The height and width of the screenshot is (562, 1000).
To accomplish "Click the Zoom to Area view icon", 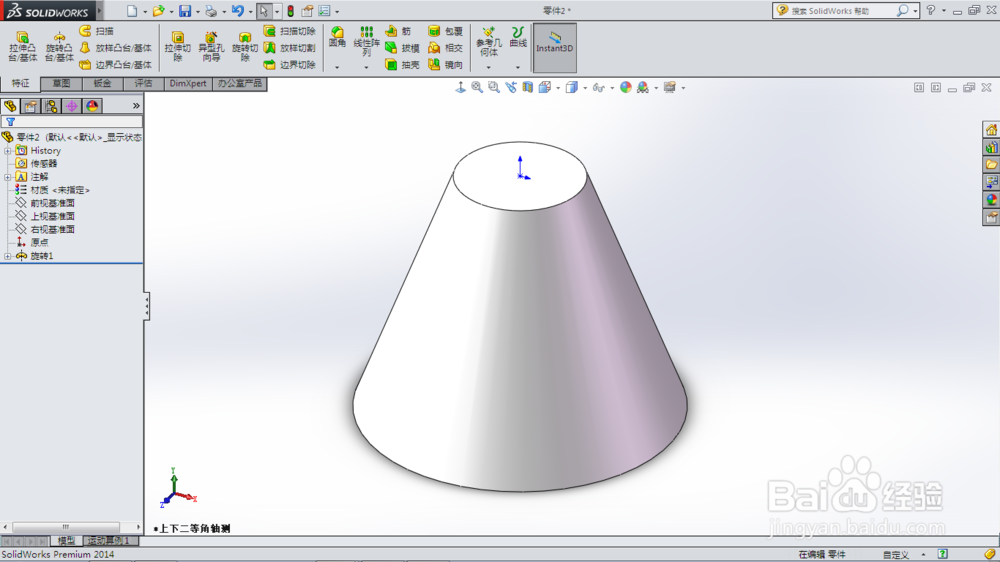I will point(494,87).
